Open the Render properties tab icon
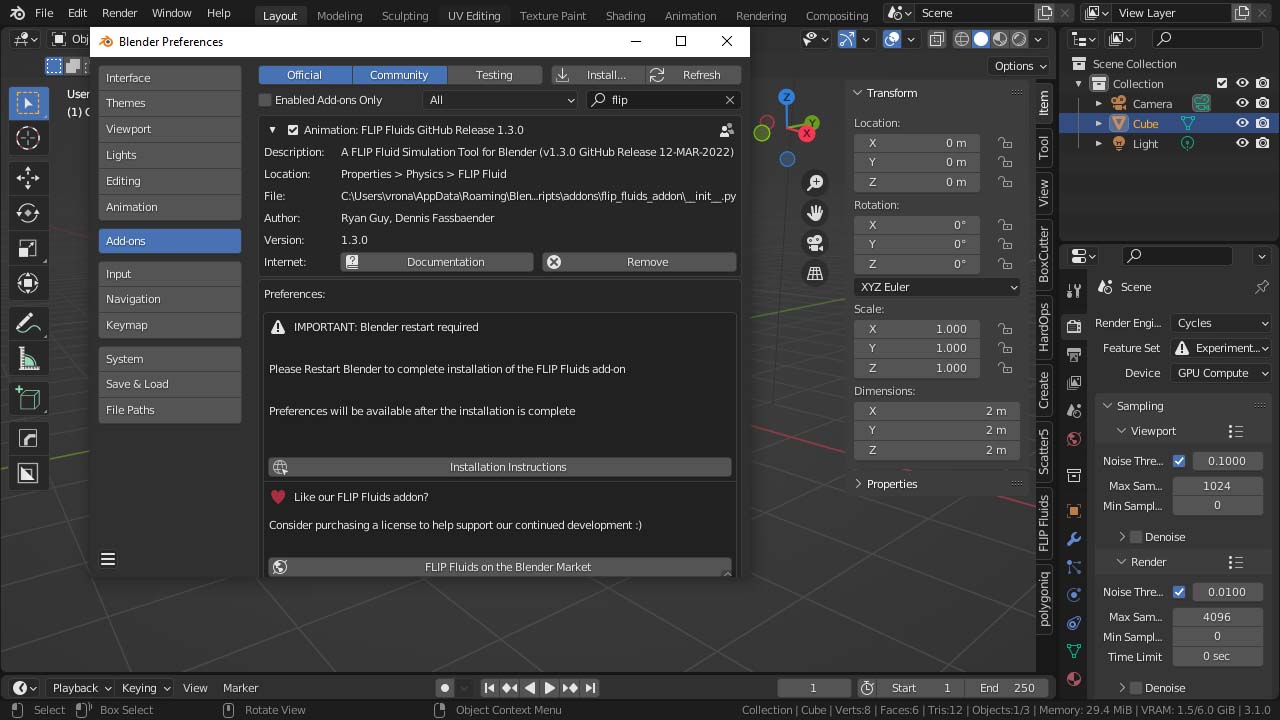The height and width of the screenshot is (720, 1280). (1074, 327)
